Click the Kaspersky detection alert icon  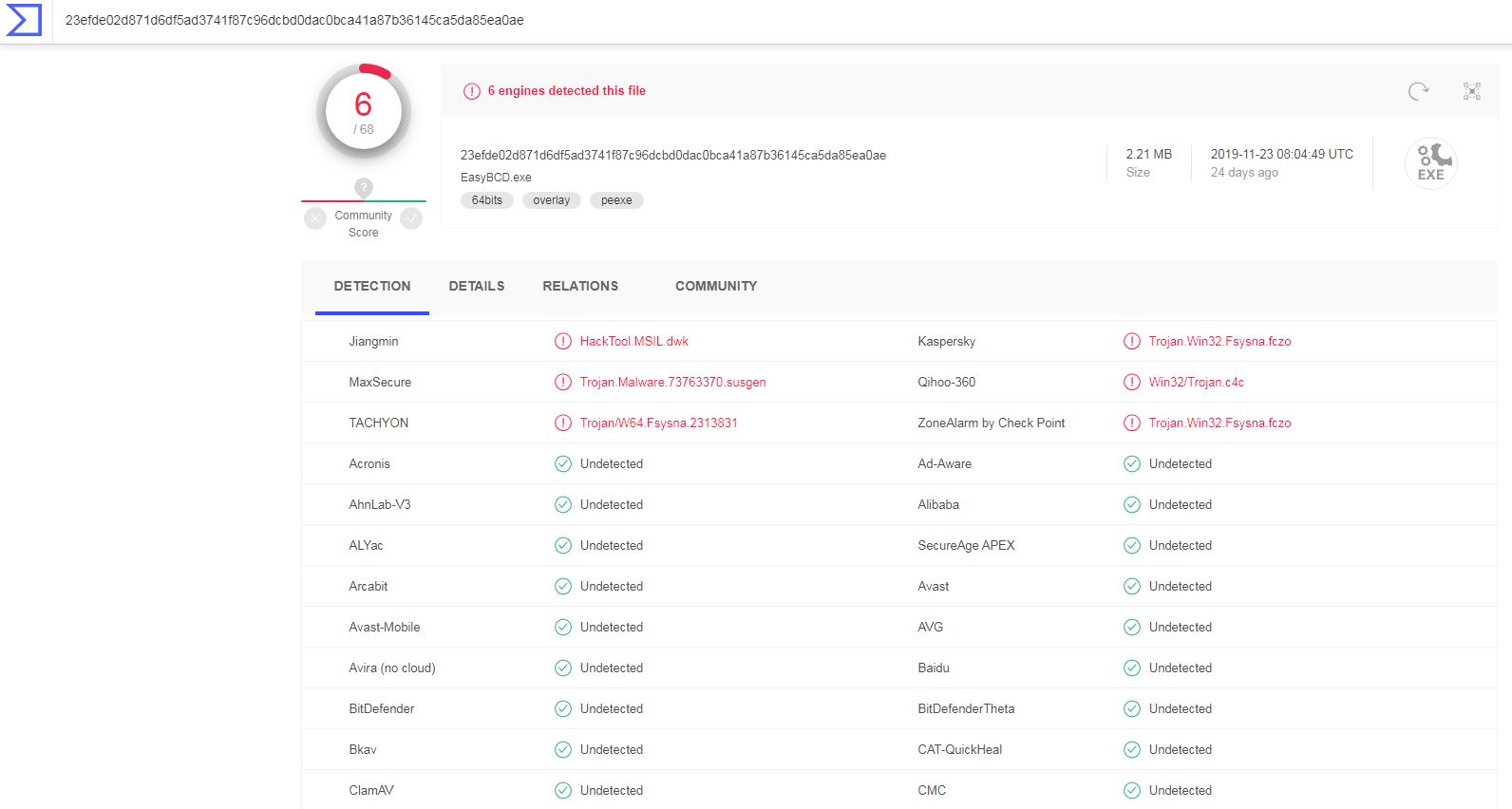[x=1132, y=341]
